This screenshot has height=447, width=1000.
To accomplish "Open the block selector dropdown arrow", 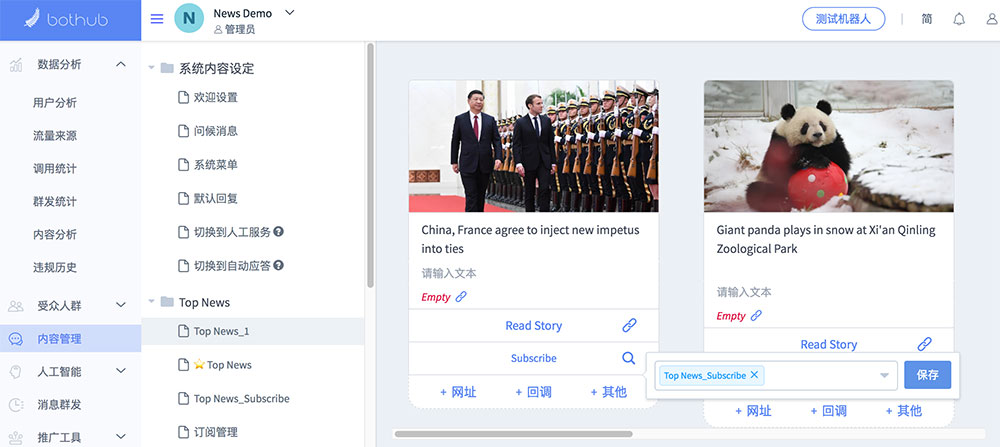I will (x=885, y=376).
